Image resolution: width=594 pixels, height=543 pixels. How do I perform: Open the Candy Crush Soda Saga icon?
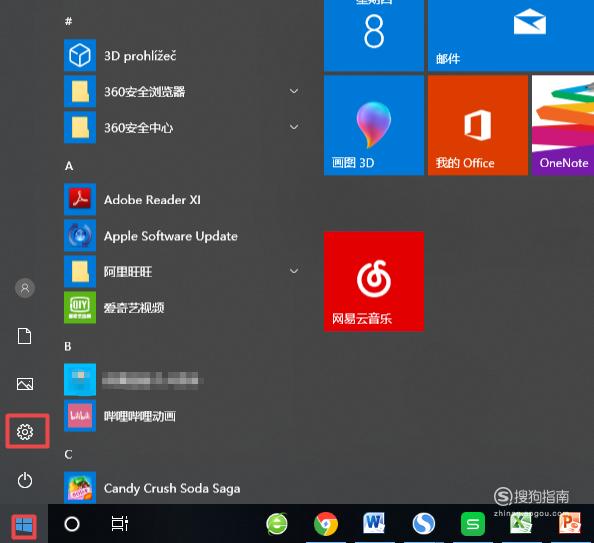click(80, 488)
